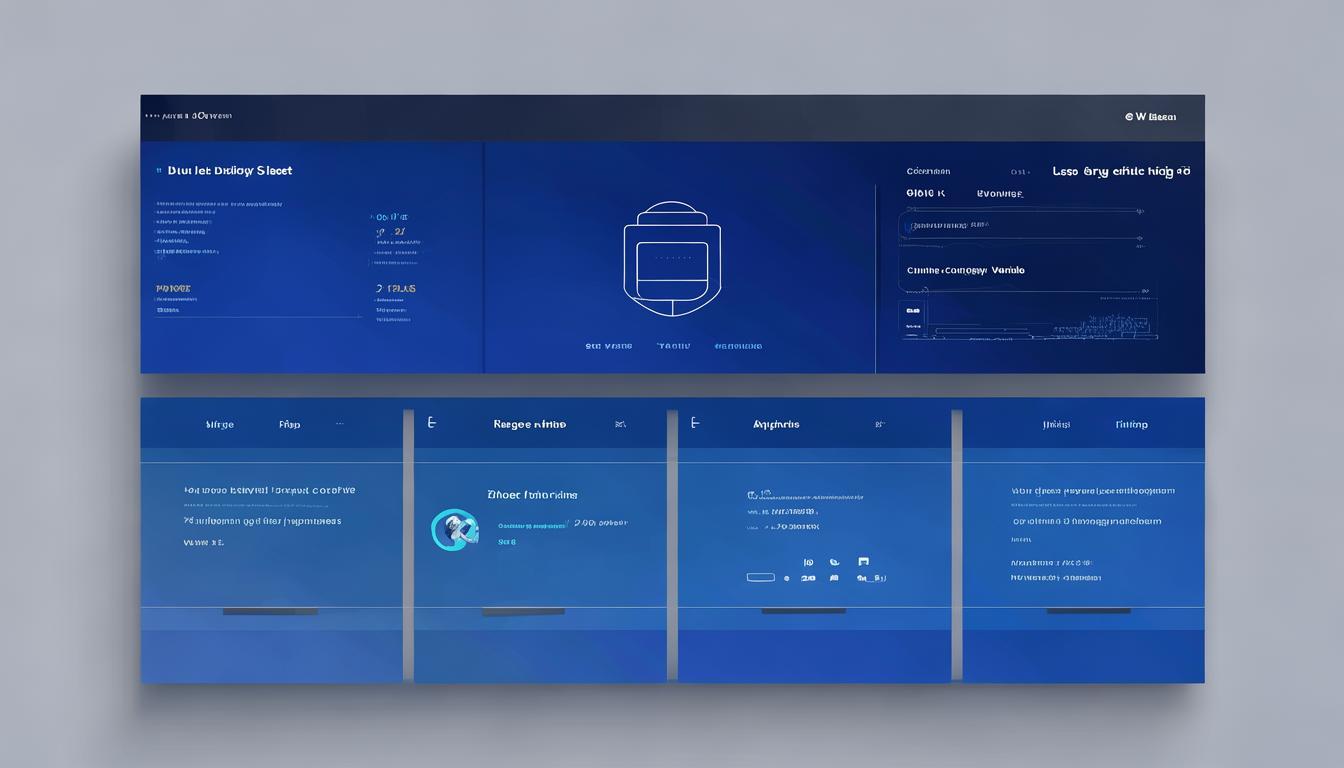Open the three-dot menu beside 'Fhap'
The image size is (1344, 768).
[x=340, y=424]
